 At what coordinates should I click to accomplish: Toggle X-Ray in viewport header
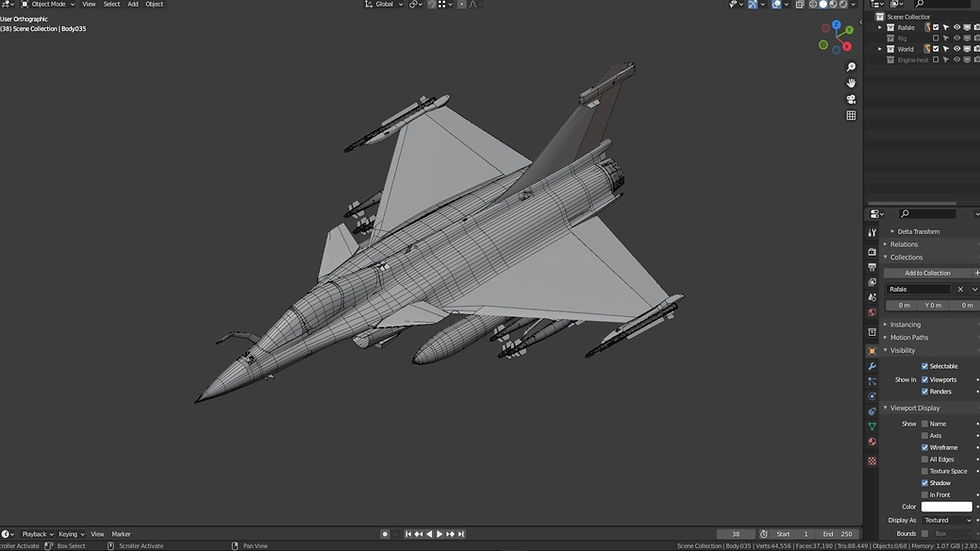click(799, 4)
